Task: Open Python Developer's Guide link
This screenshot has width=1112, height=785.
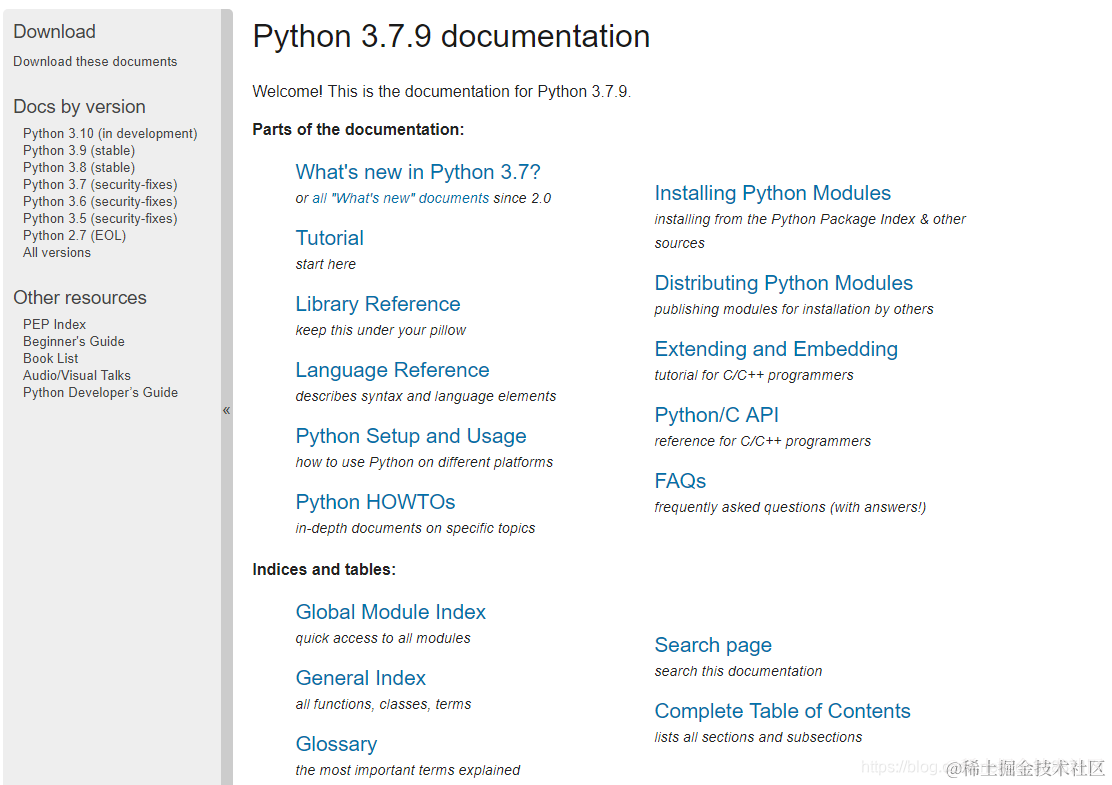Action: point(100,392)
